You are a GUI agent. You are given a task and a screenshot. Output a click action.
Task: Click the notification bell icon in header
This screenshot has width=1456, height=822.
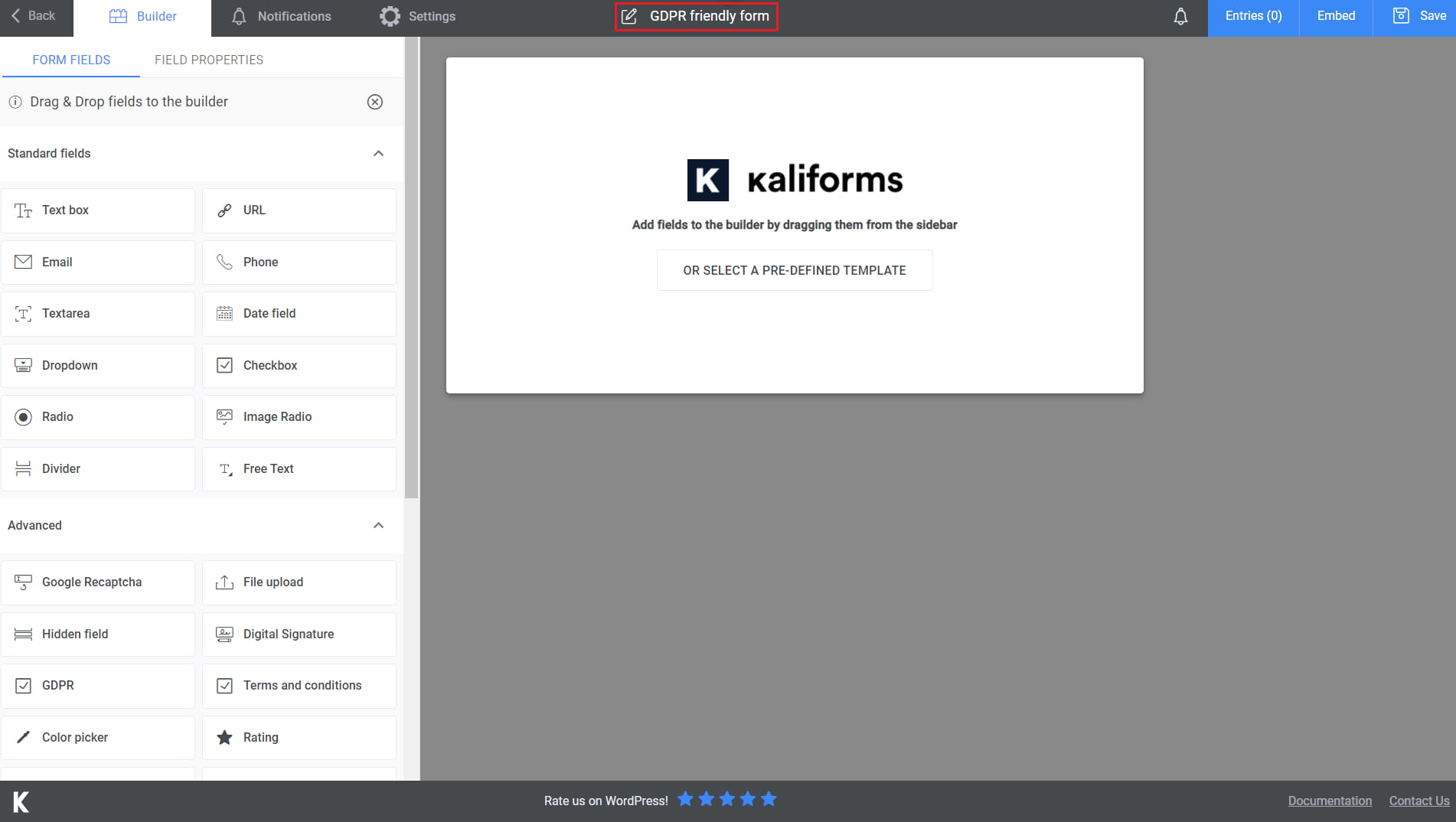pos(1180,16)
